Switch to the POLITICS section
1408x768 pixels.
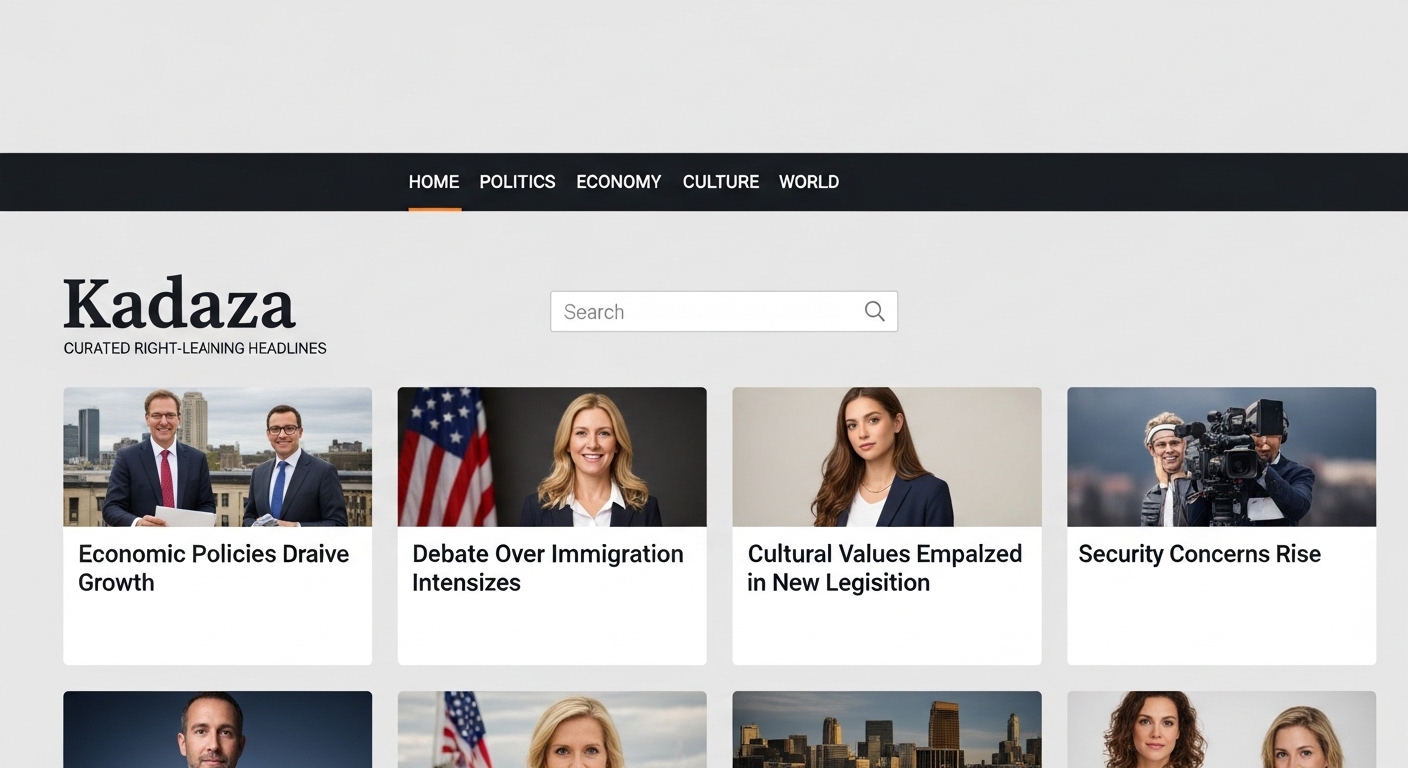pyautogui.click(x=517, y=182)
